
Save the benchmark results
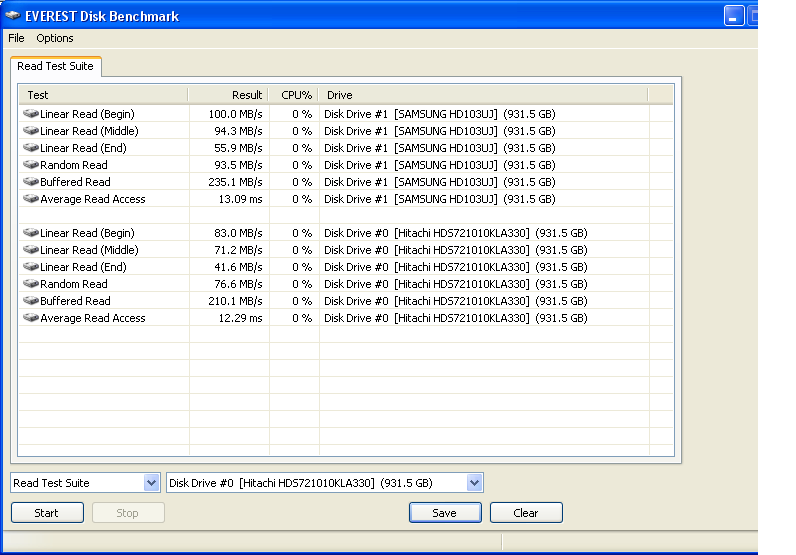pyautogui.click(x=445, y=513)
